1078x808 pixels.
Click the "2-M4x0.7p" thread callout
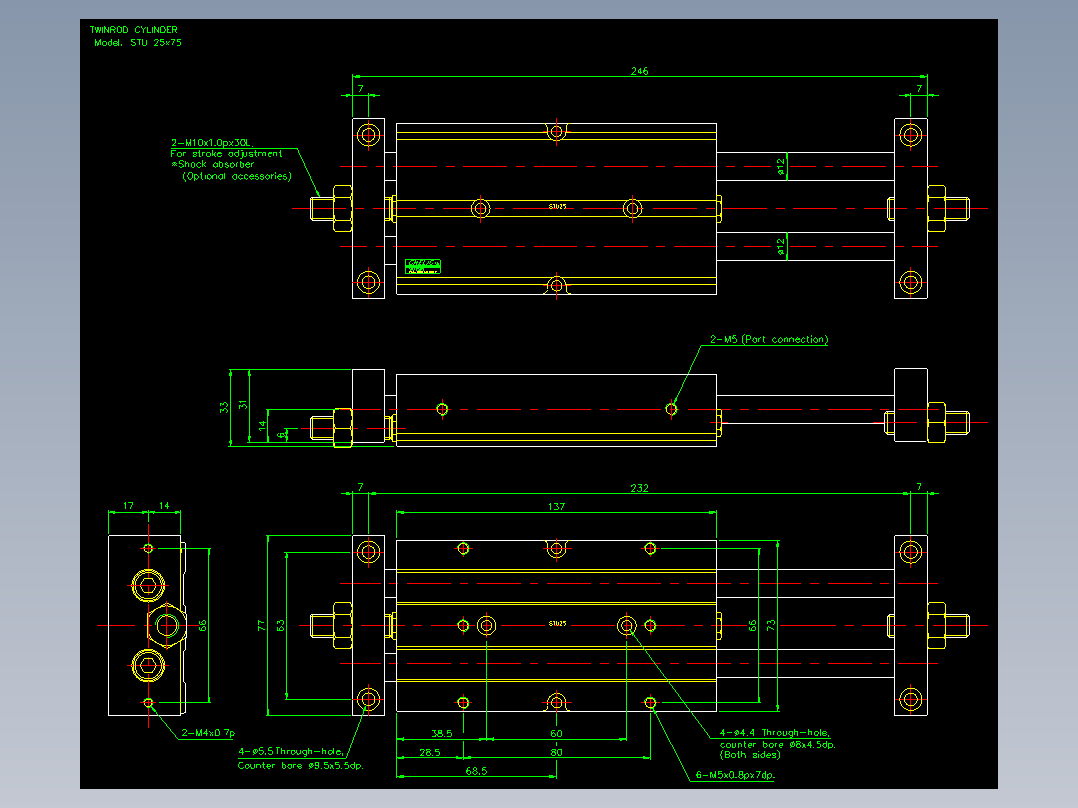pos(208,734)
